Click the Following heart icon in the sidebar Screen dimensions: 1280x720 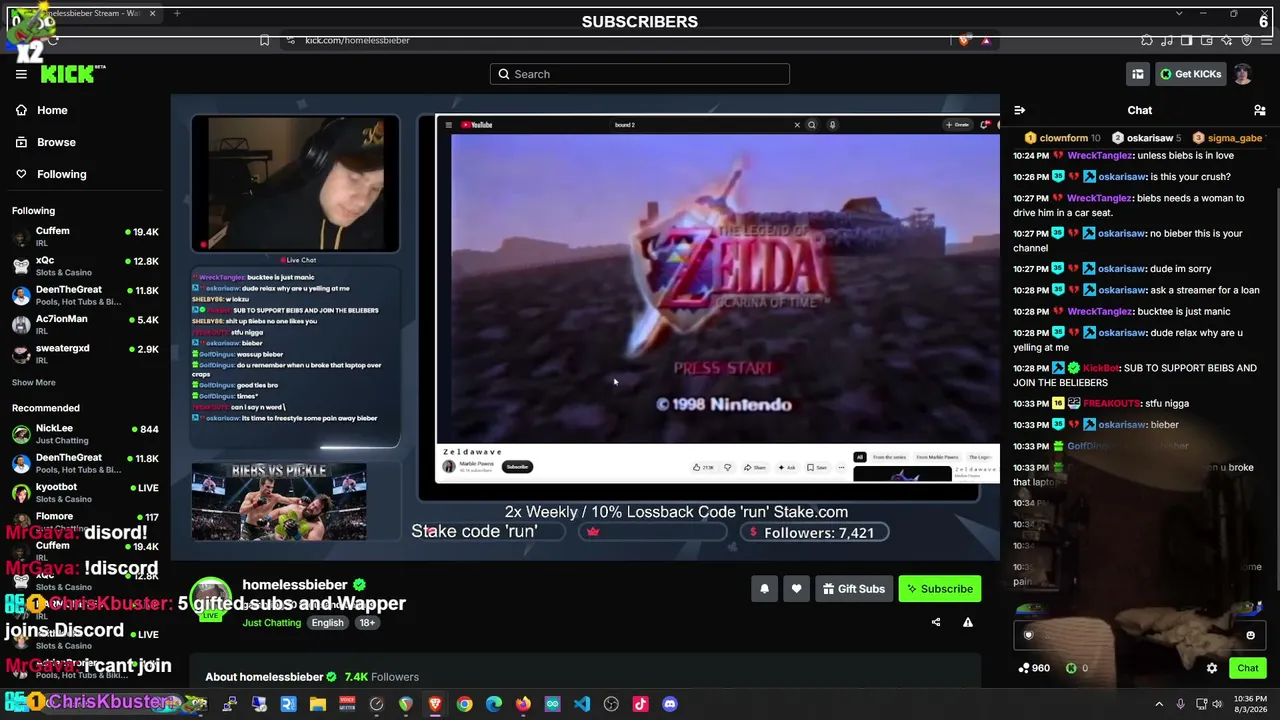click(x=21, y=174)
